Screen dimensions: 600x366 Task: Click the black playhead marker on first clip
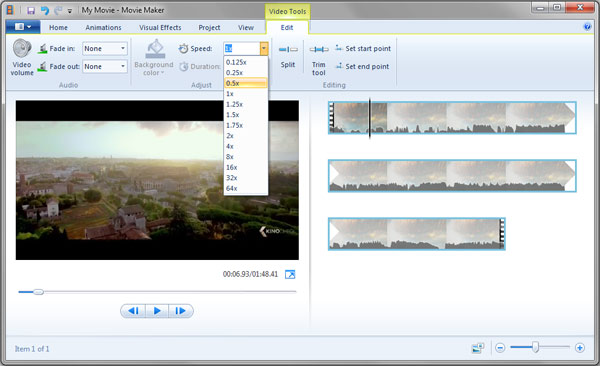(370, 118)
